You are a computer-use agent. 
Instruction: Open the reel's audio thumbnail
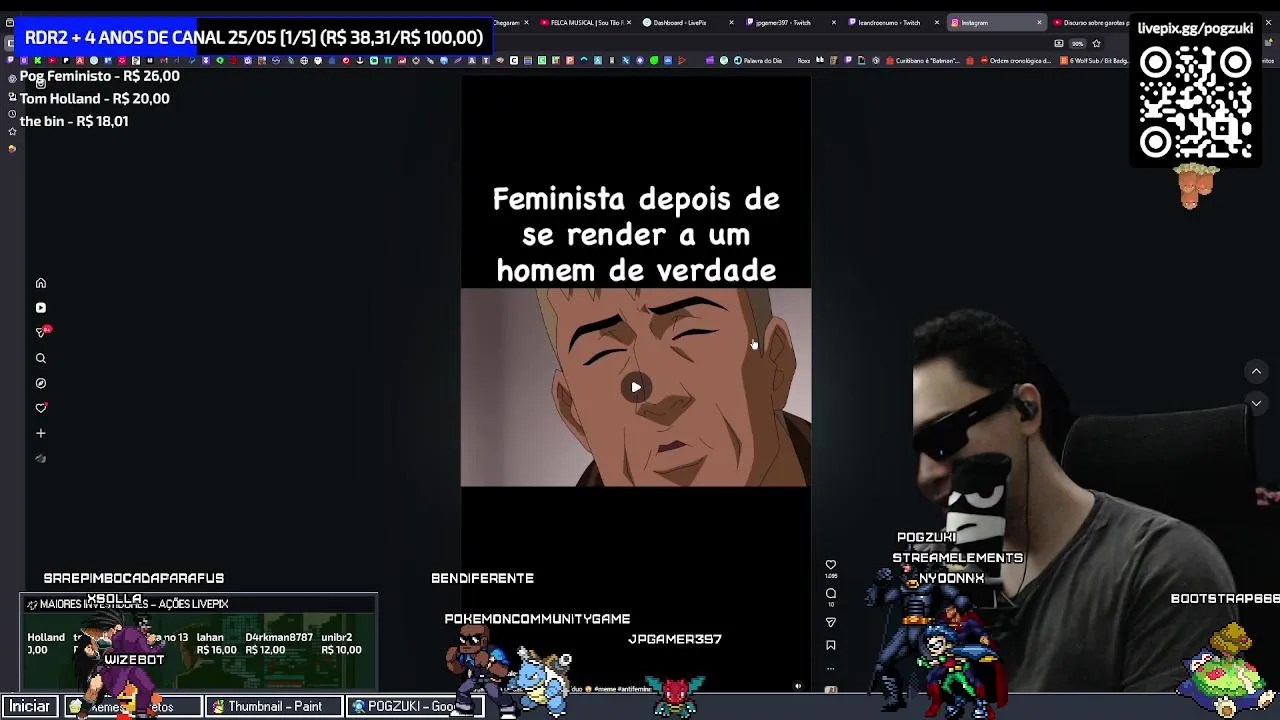coord(831,689)
